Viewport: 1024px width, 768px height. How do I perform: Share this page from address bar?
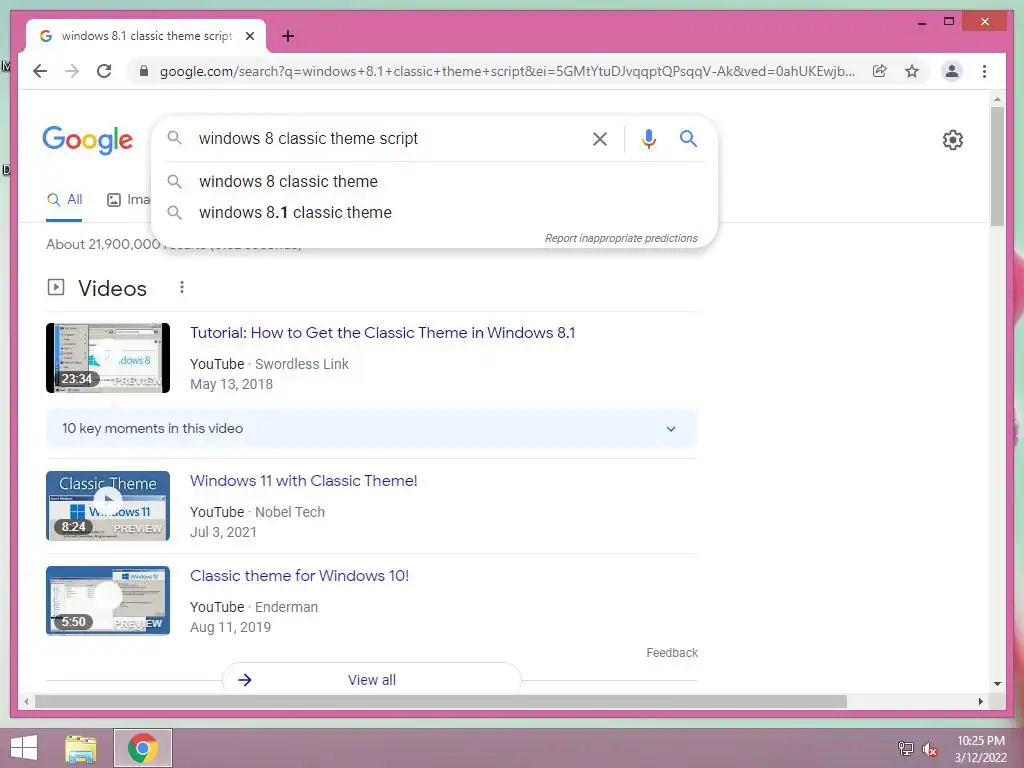pyautogui.click(x=880, y=71)
